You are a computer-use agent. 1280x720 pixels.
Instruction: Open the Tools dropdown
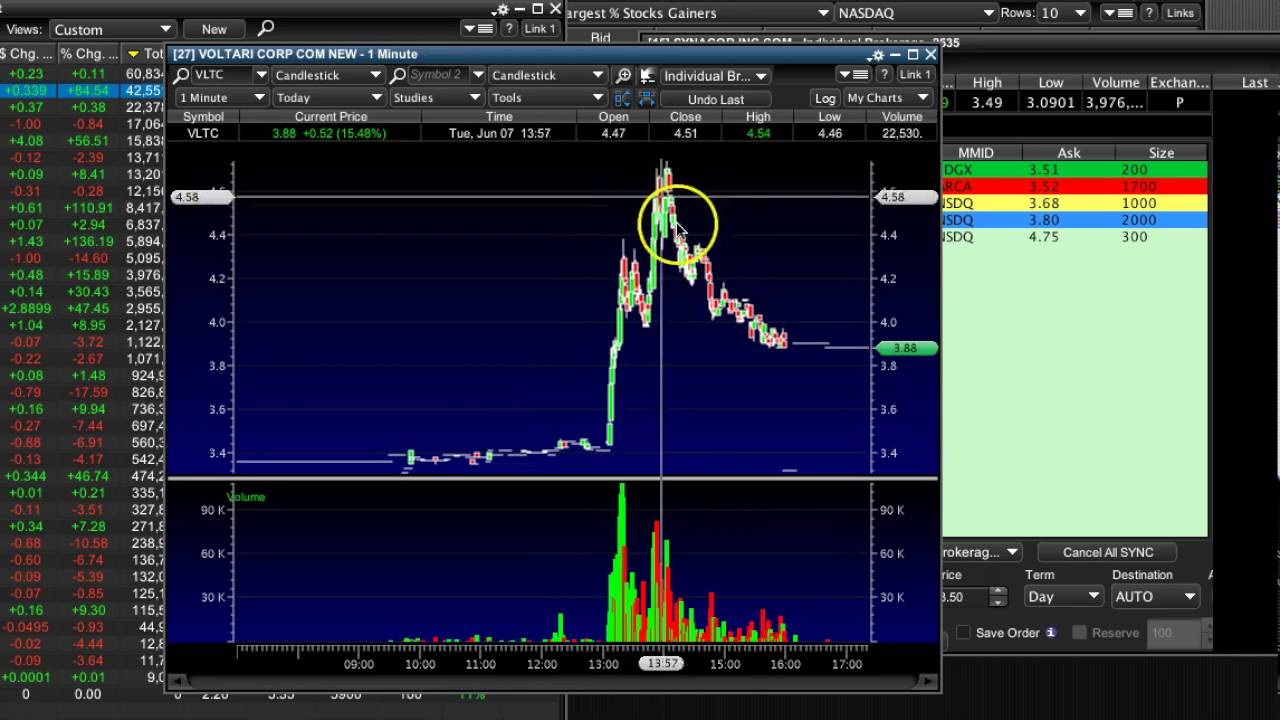tap(547, 98)
